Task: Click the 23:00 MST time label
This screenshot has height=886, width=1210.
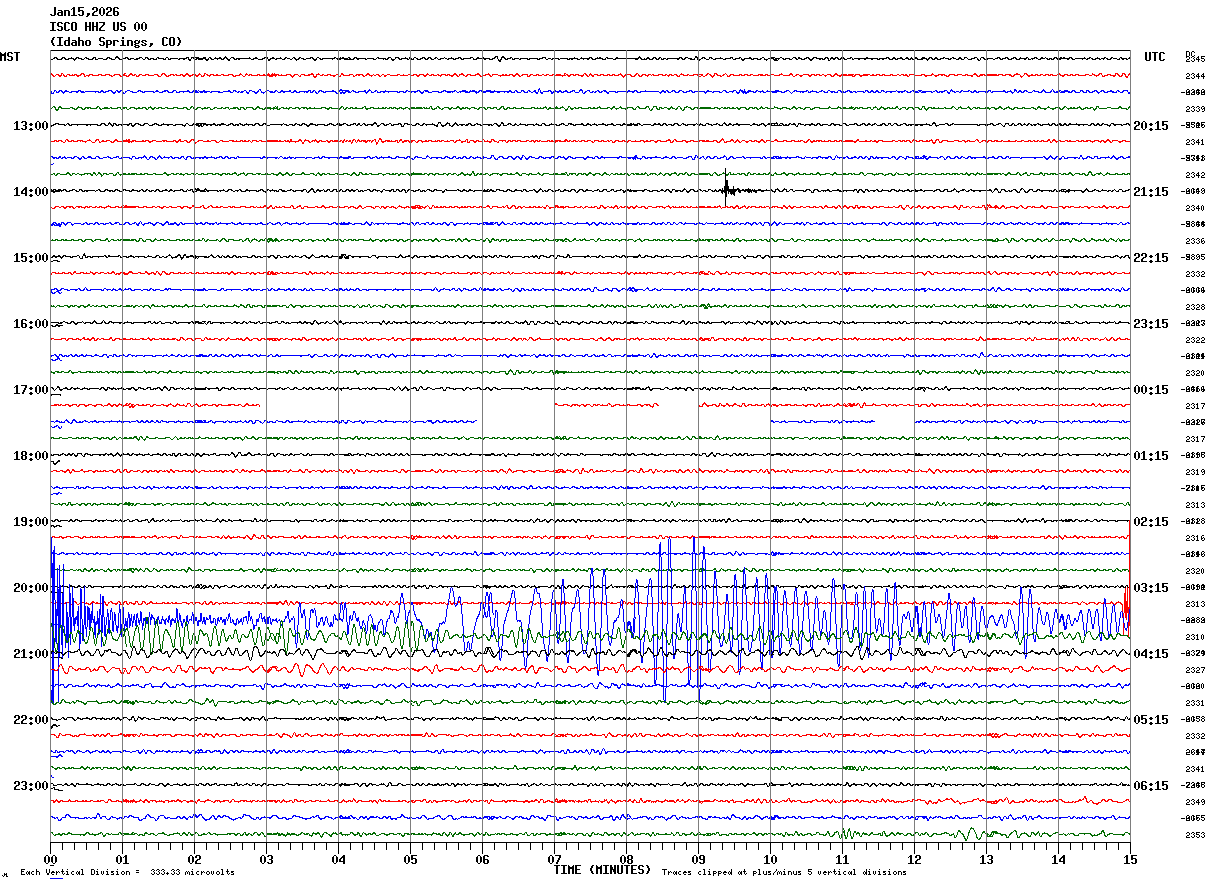Action: (x=30, y=786)
